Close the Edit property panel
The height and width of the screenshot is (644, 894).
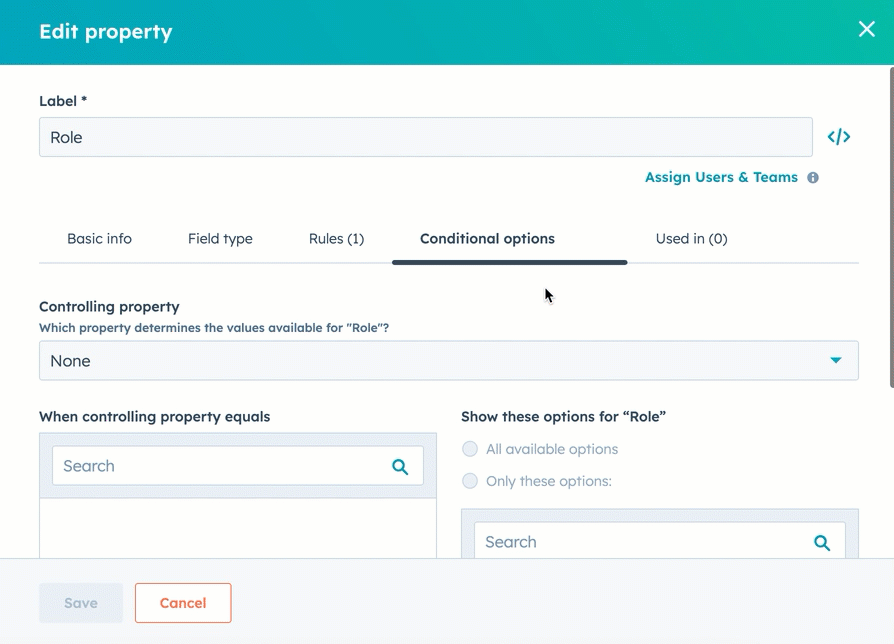866,30
